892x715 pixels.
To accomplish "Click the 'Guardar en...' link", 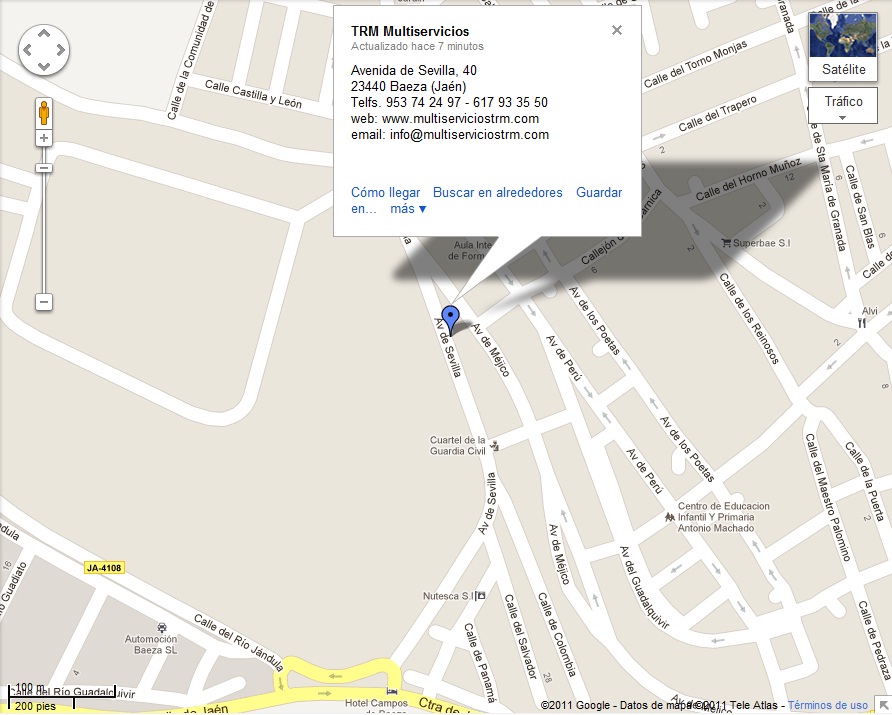I will tap(599, 192).
